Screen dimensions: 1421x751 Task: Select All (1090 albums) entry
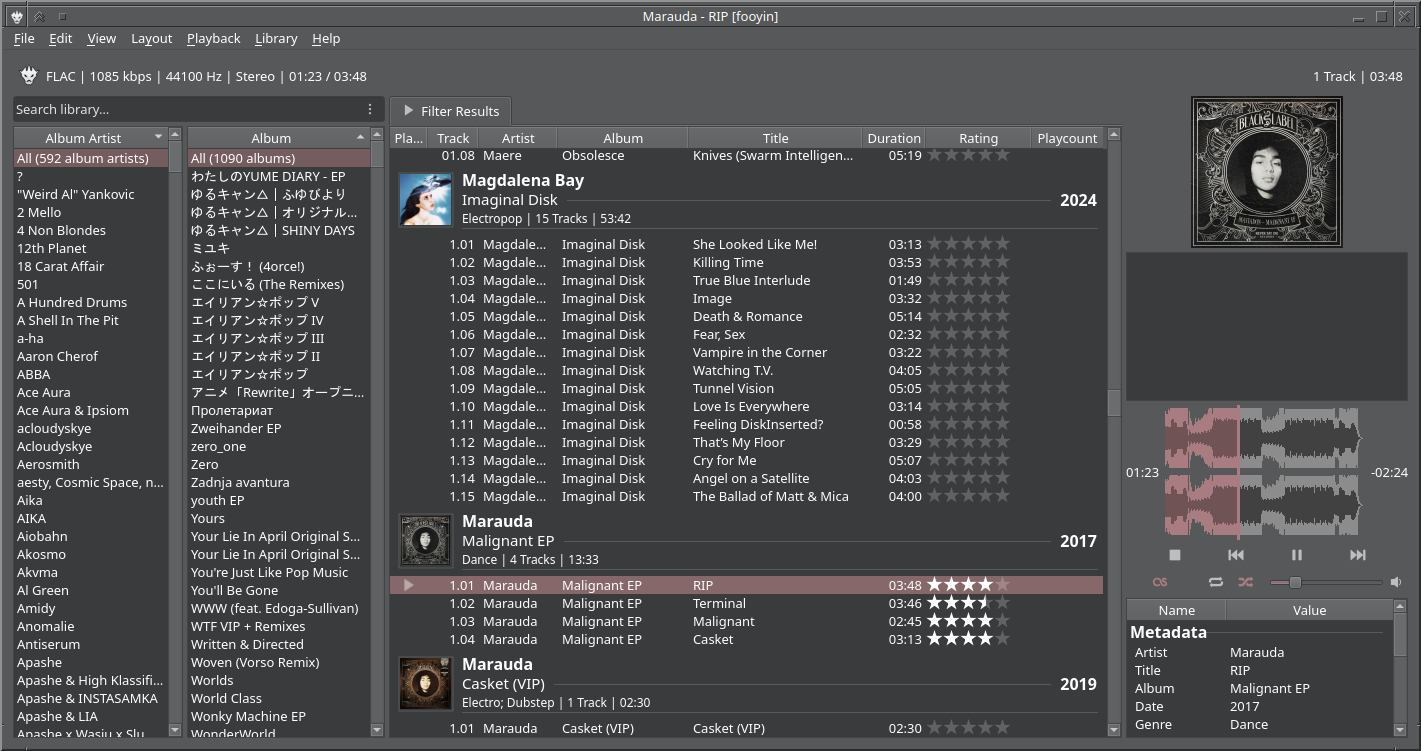[279, 158]
